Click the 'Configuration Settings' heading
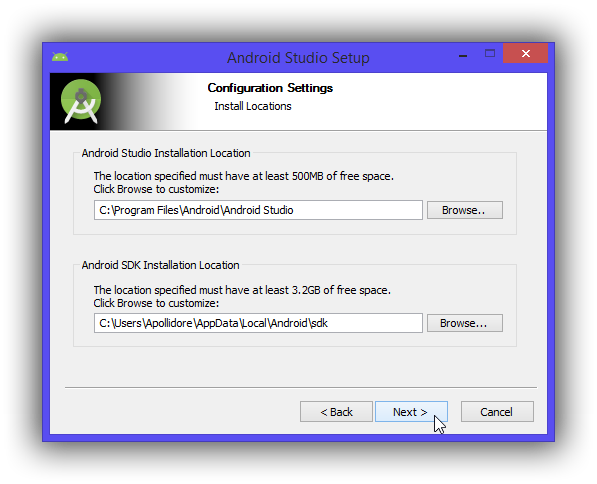 270,88
